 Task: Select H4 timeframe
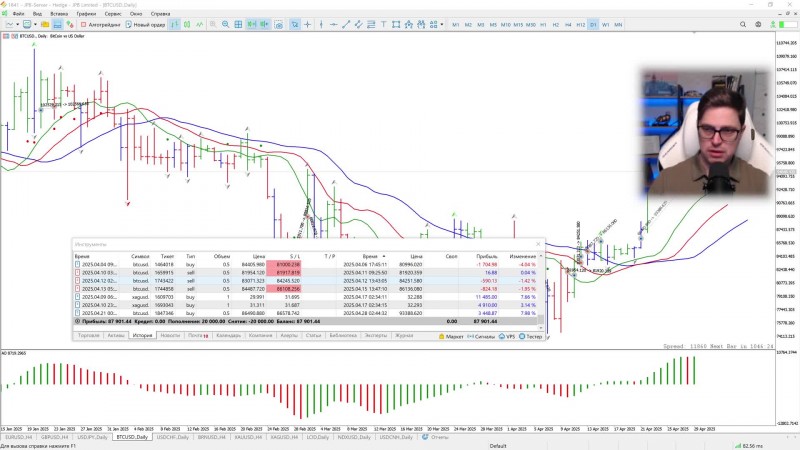[568, 24]
